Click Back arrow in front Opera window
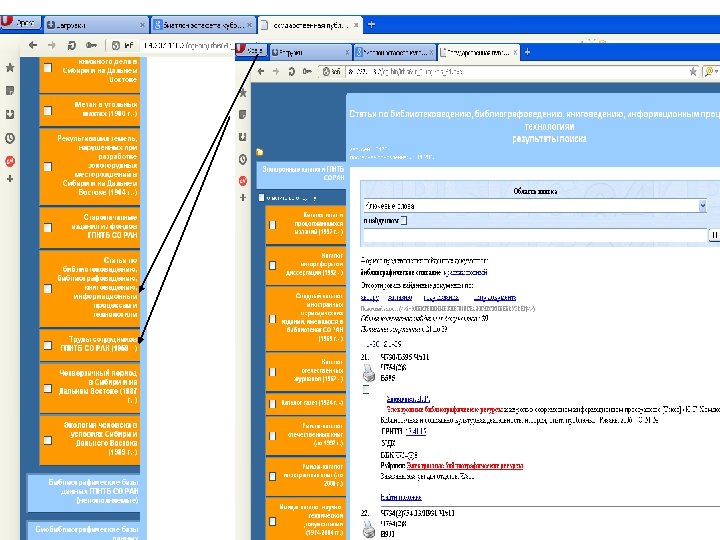Screen dimensions: 720x540 261,71
